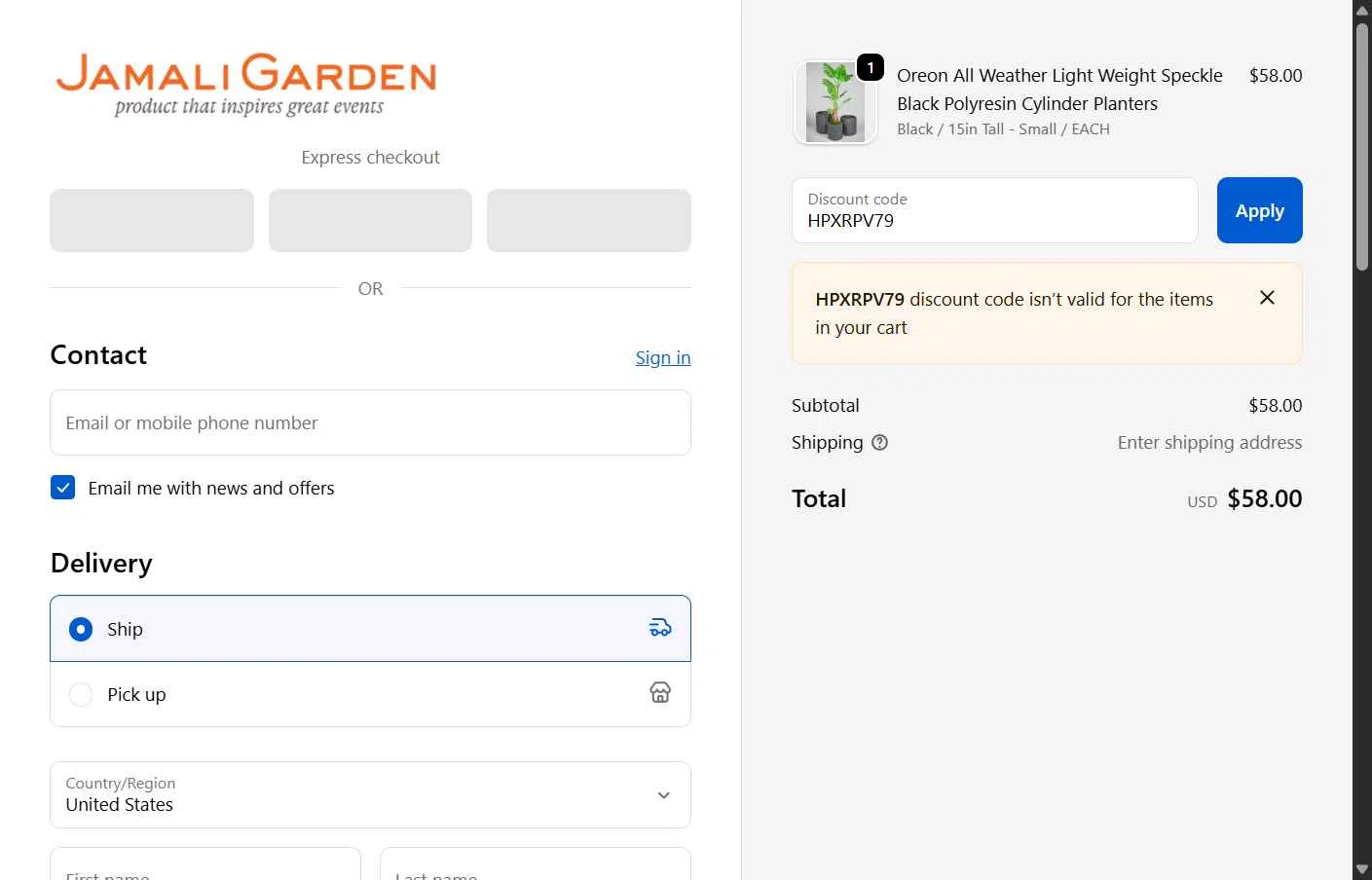Click the Delivery heading
The height and width of the screenshot is (880, 1372).
click(101, 564)
